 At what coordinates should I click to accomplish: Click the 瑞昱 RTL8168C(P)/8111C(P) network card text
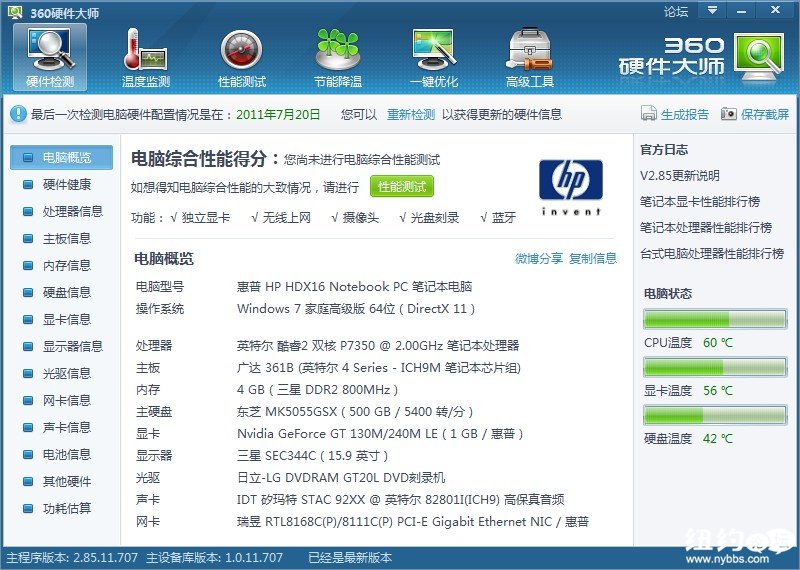tap(413, 522)
